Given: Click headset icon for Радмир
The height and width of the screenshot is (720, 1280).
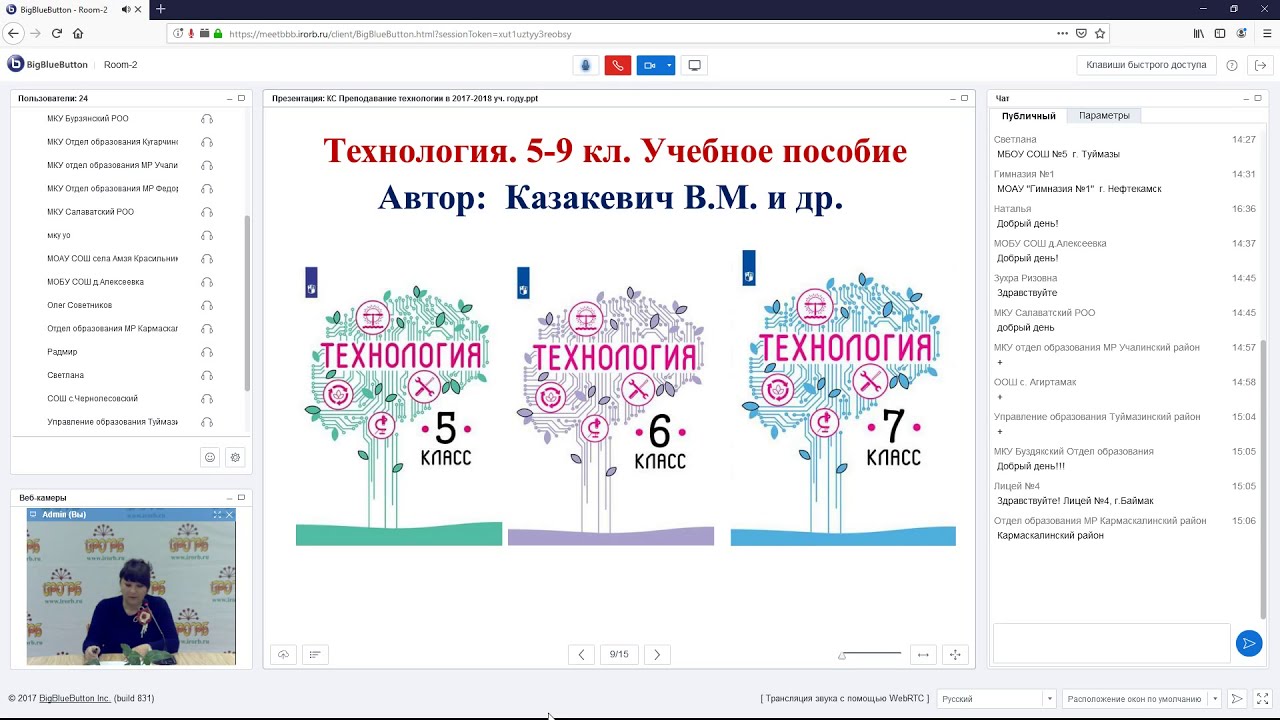Looking at the screenshot, I should click(207, 352).
